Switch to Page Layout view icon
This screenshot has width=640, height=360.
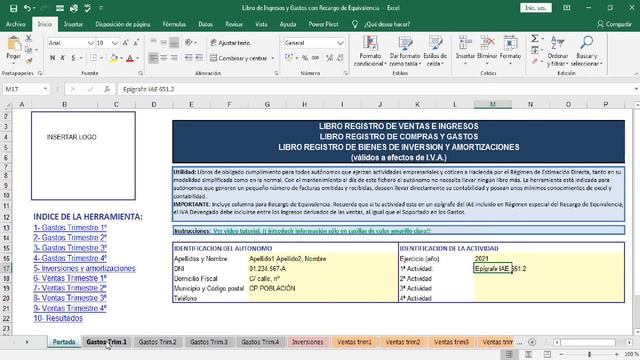(528, 354)
